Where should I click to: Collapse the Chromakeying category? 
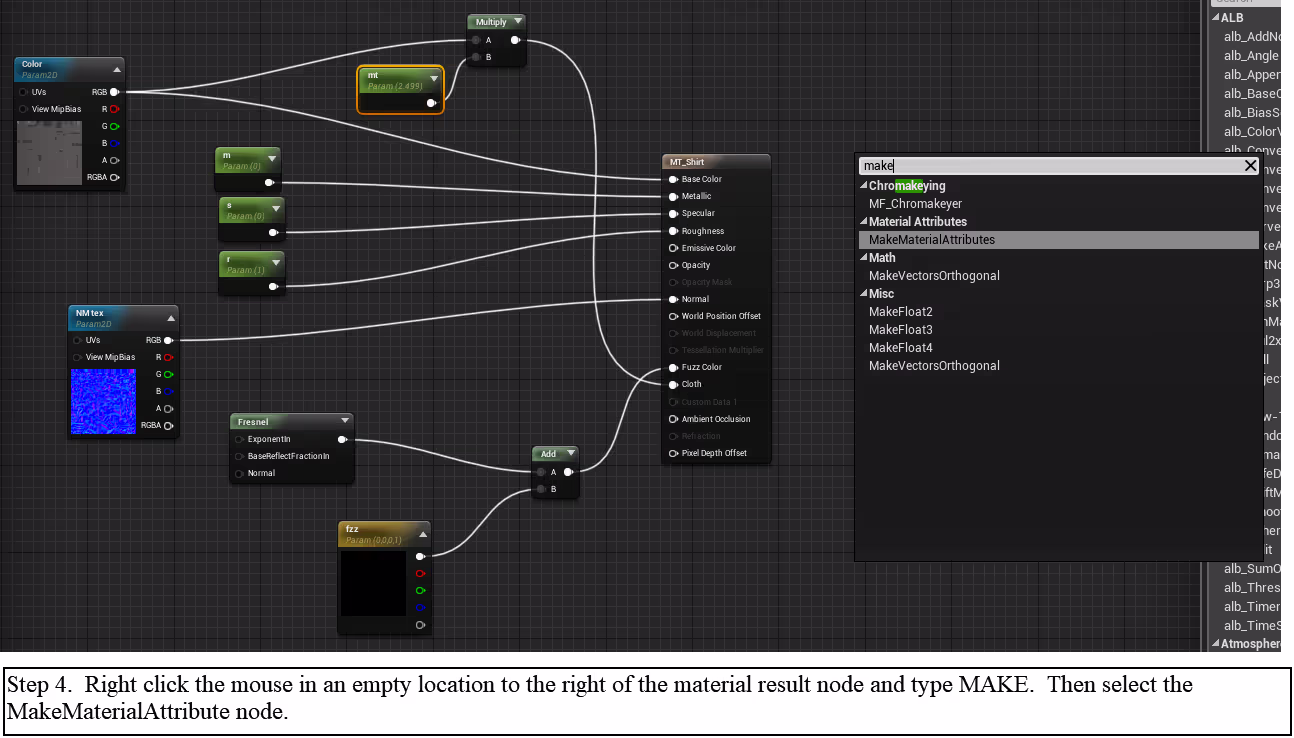(x=864, y=186)
